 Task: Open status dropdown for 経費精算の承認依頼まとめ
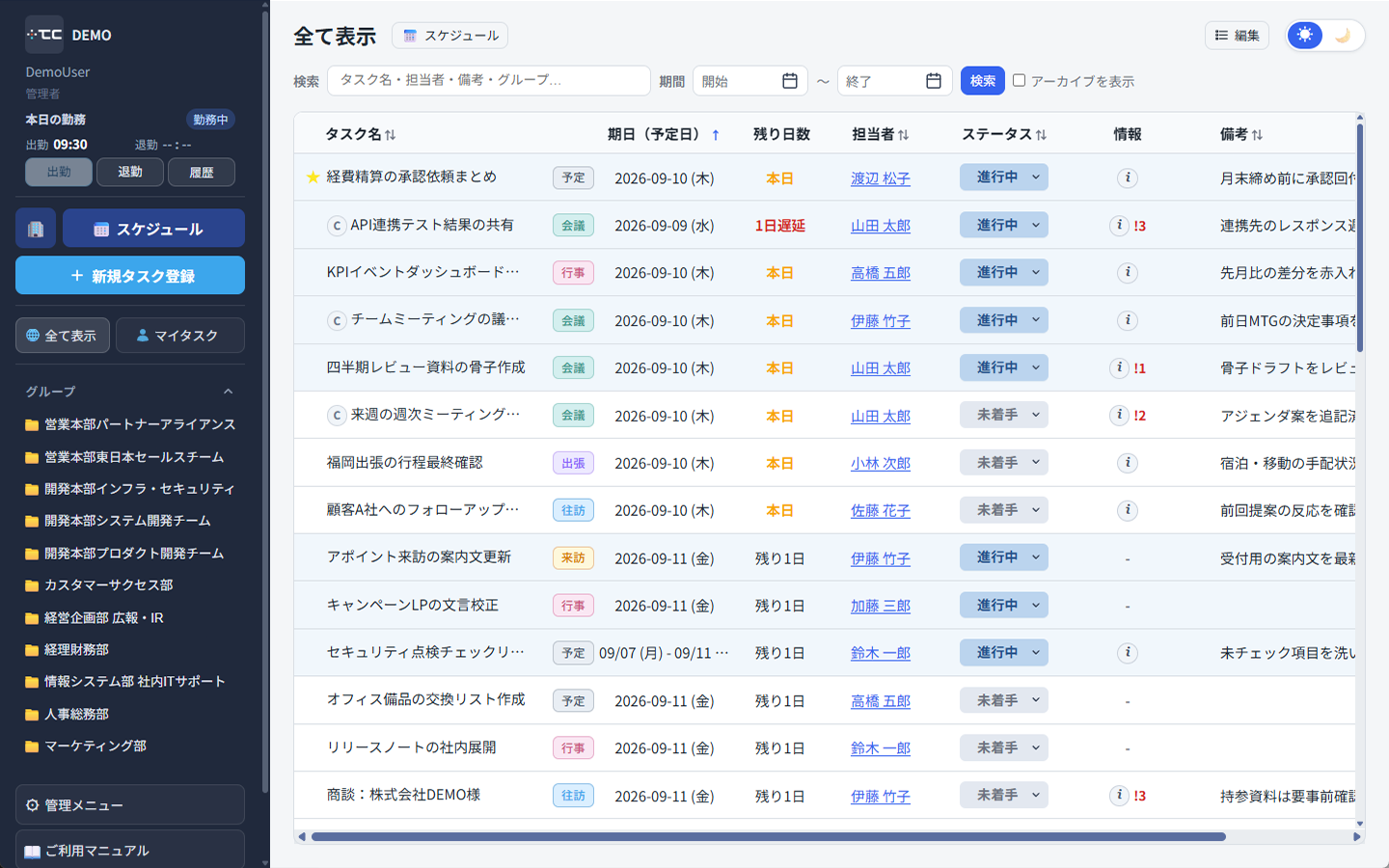pyautogui.click(x=1003, y=177)
